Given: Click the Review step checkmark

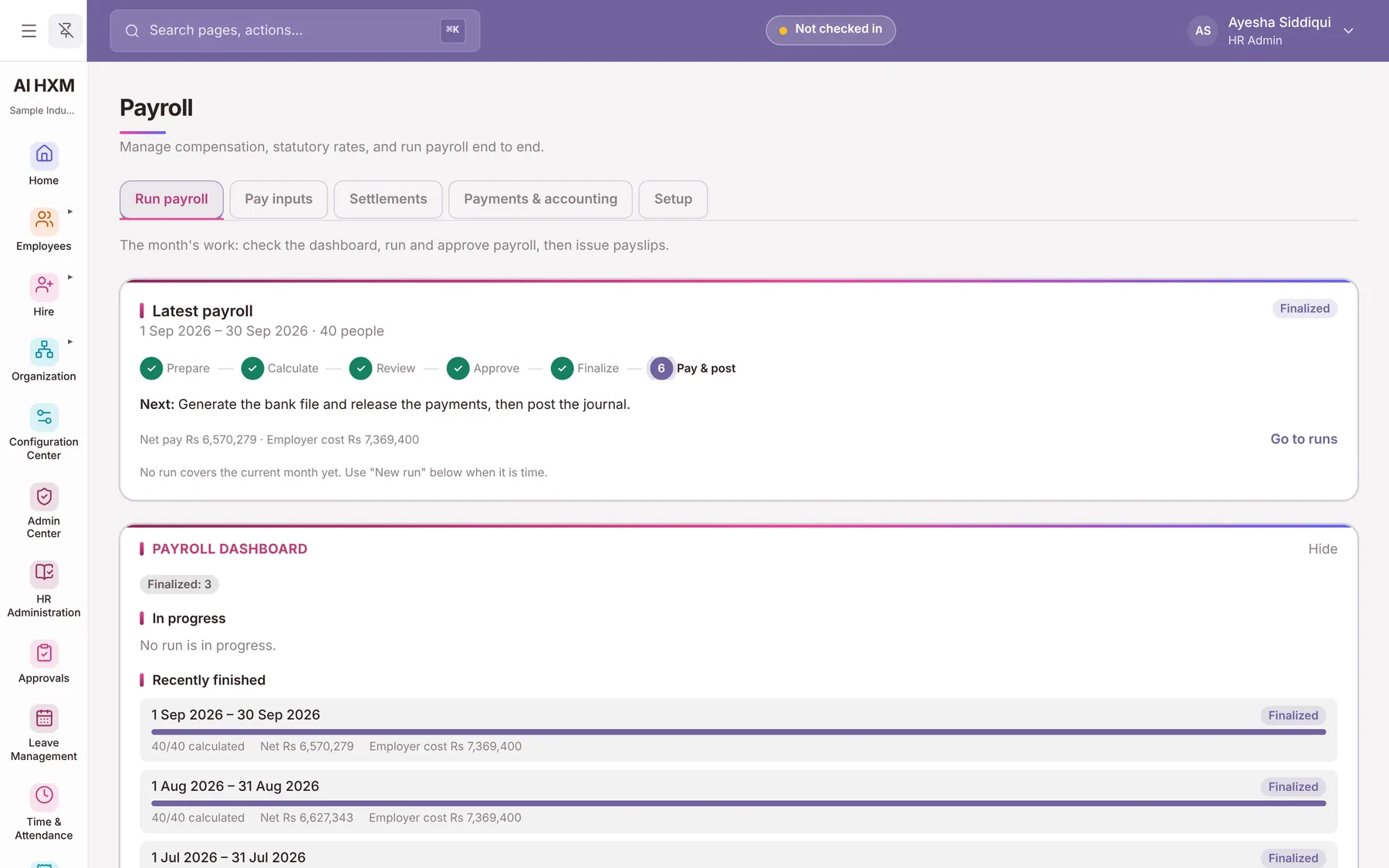Looking at the screenshot, I should point(360,369).
